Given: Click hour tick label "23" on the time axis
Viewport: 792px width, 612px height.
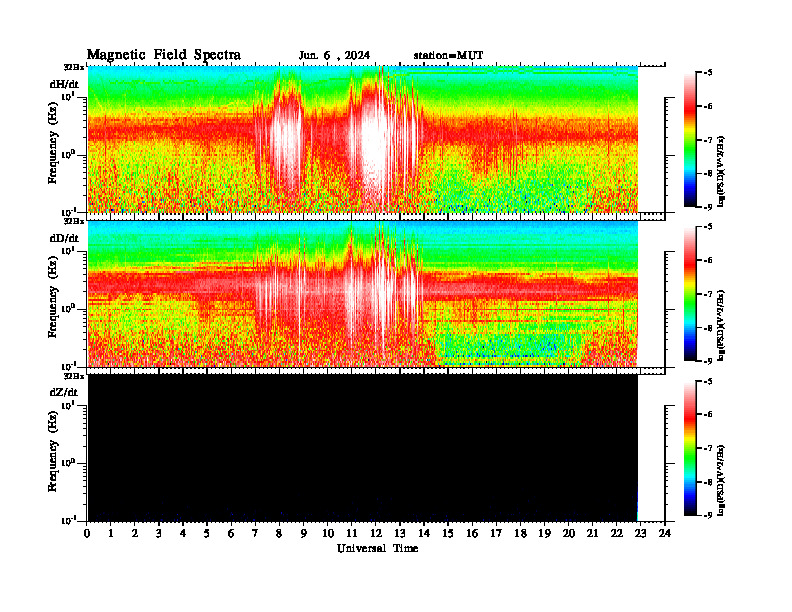Looking at the screenshot, I should pos(640,534).
